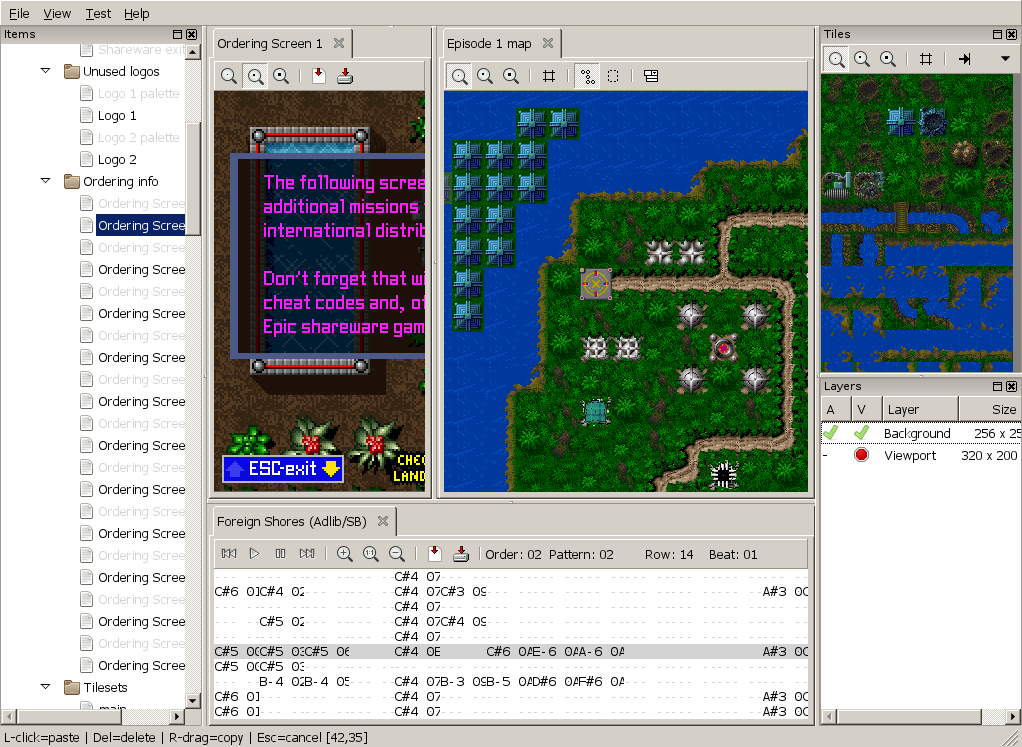The image size is (1022, 747).
Task: Toggle grid display in map editor toolbar
Action: [x=549, y=76]
